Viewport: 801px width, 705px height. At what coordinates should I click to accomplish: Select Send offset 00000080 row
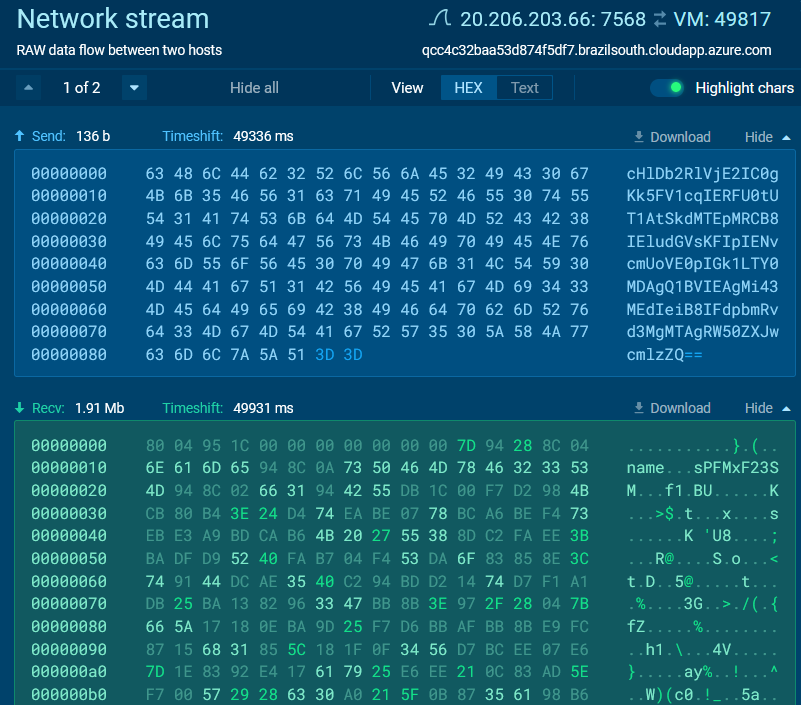367,355
